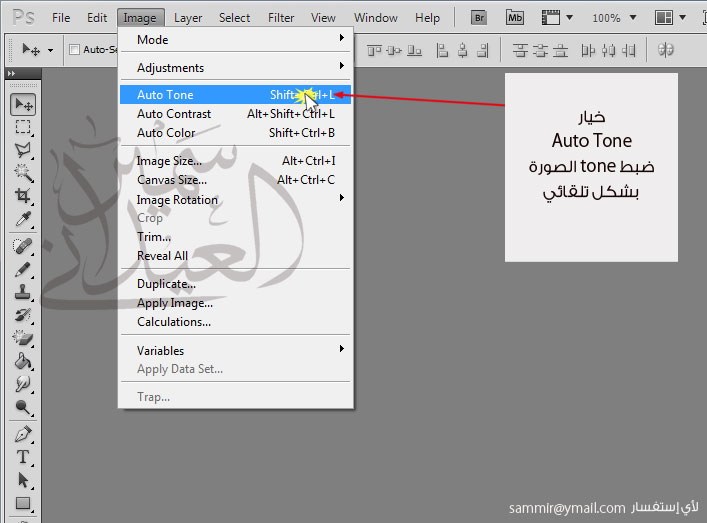Launch Bridge with the Br icon
The image size is (707, 523).
click(x=479, y=18)
